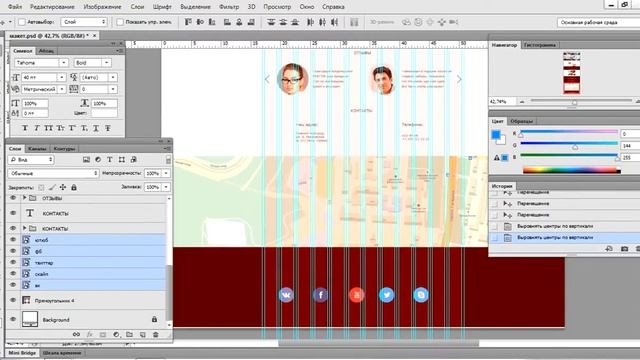Select the КОНТАКТЫ text layer
Screen dimensions: 640x360
point(86,213)
